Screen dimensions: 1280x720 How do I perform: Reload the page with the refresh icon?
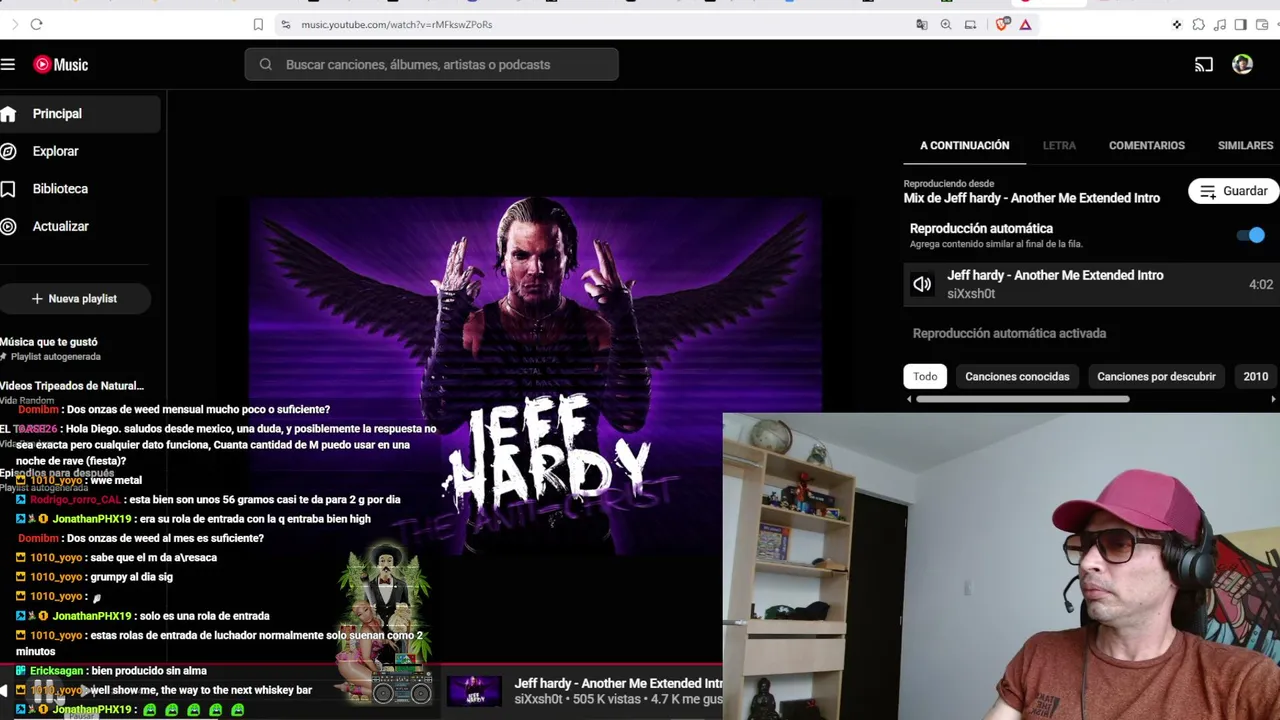[x=36, y=24]
